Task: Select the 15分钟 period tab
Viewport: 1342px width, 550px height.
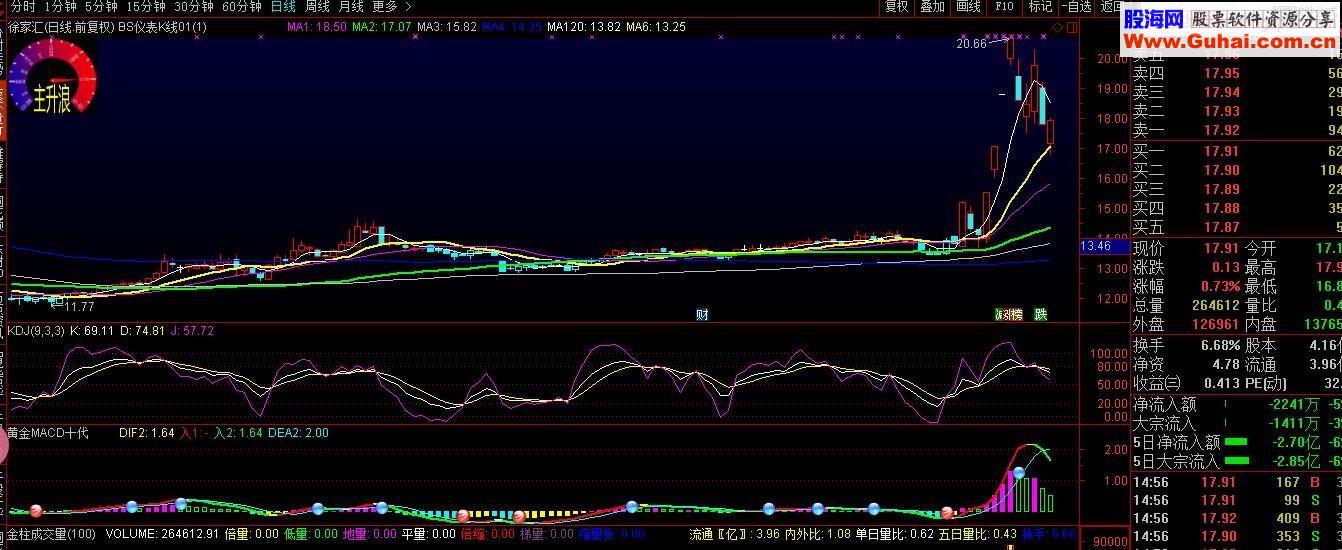Action: point(145,6)
